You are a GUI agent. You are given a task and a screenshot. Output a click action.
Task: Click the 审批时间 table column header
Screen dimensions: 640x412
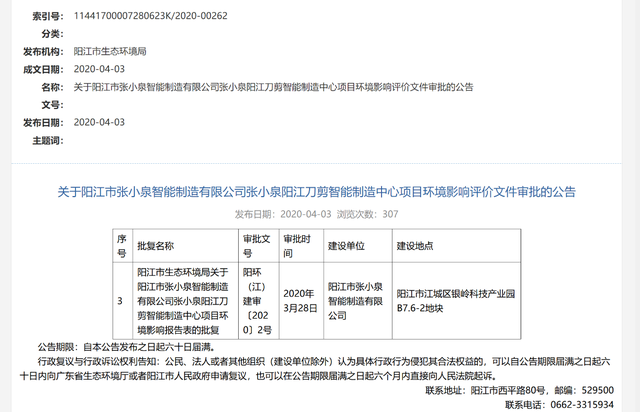tap(297, 244)
